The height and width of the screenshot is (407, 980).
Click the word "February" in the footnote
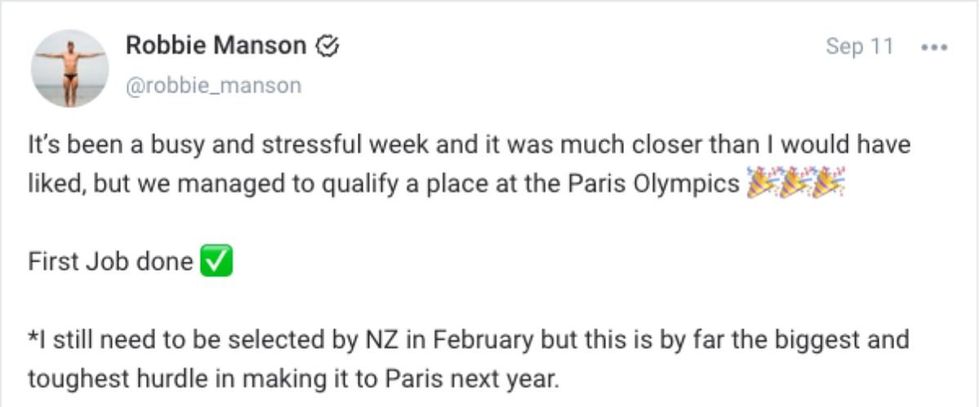click(x=479, y=340)
